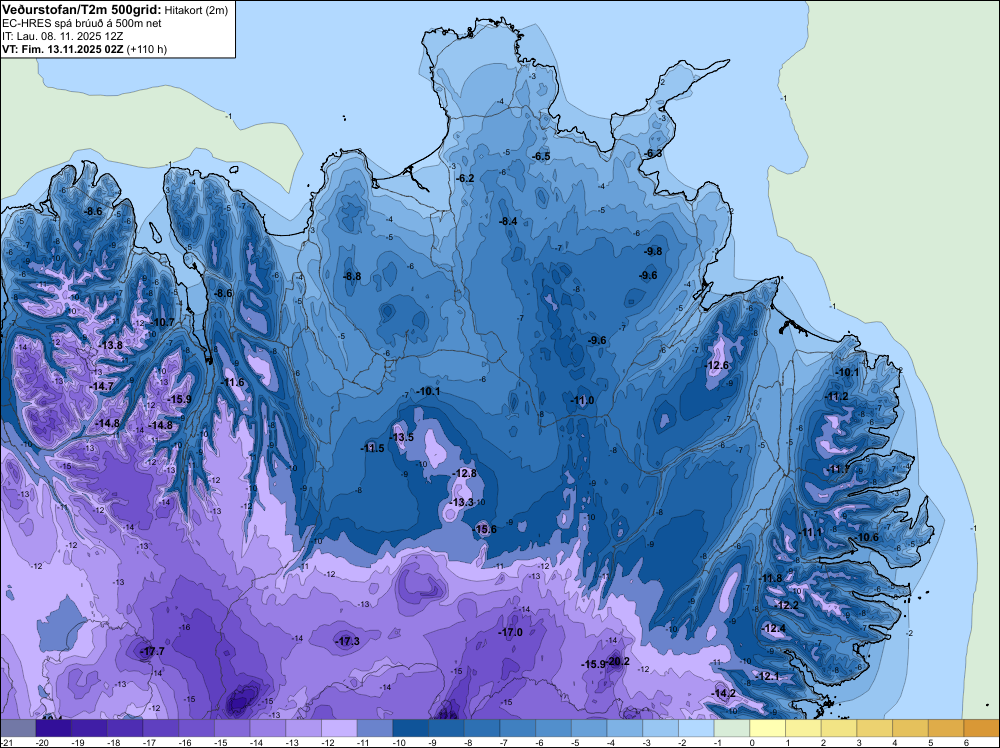Click the -14.7 temperature value
This screenshot has width=1000, height=748.
(101, 386)
